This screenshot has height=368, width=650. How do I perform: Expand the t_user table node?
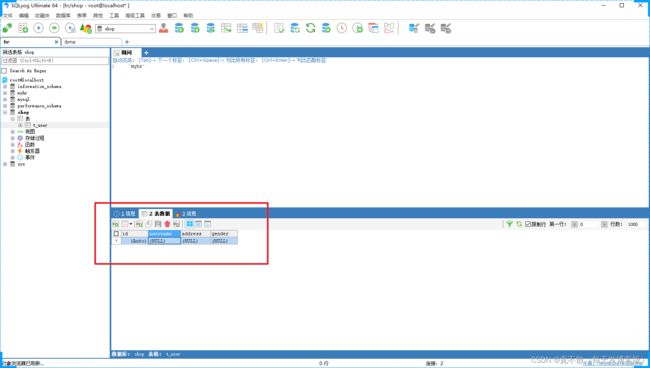(20, 125)
